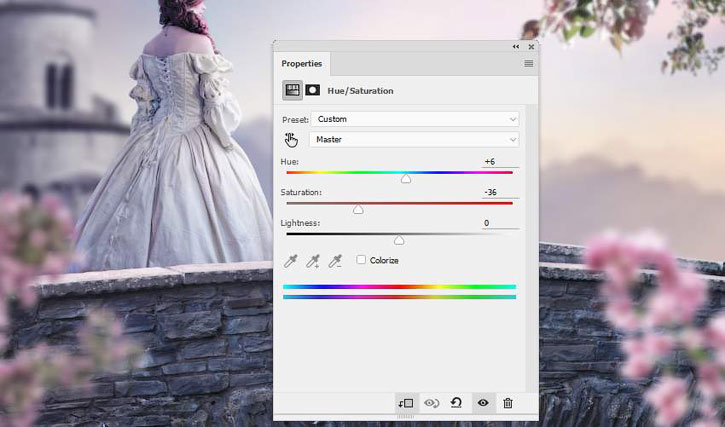
Task: Click the view previous state icon
Action: [x=431, y=403]
